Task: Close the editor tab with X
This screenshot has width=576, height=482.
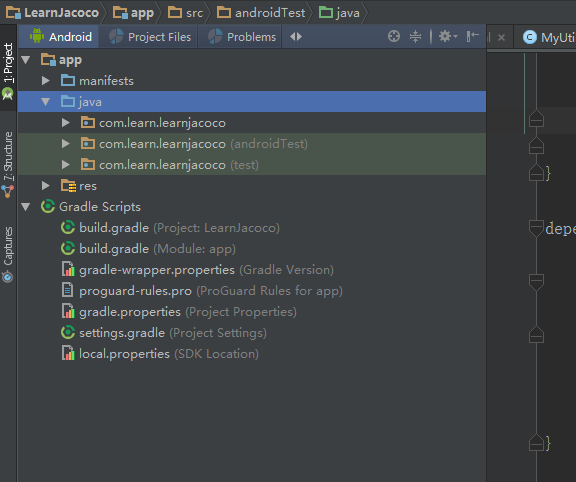Action: (501, 37)
